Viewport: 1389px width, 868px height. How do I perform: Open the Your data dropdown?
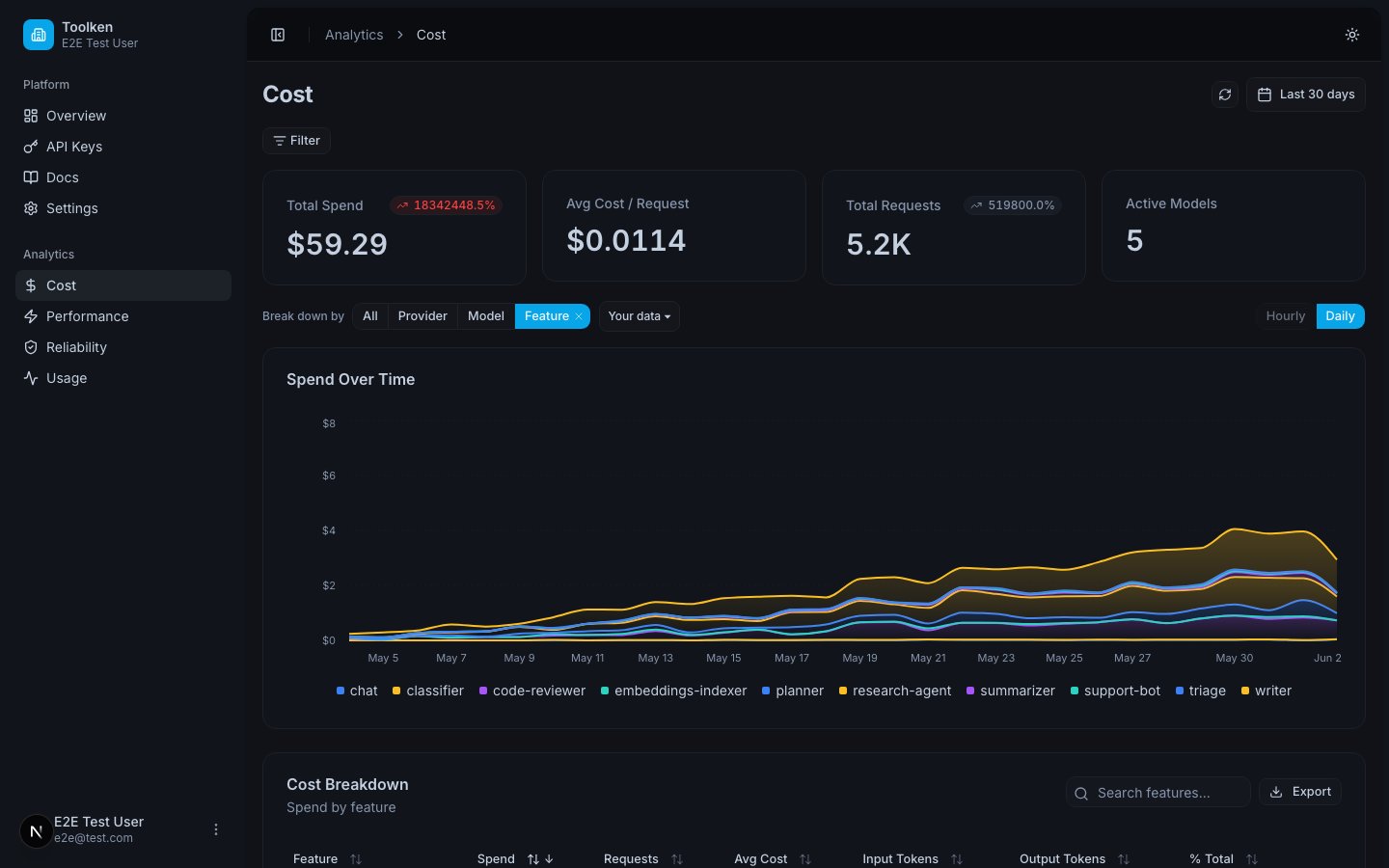click(640, 316)
